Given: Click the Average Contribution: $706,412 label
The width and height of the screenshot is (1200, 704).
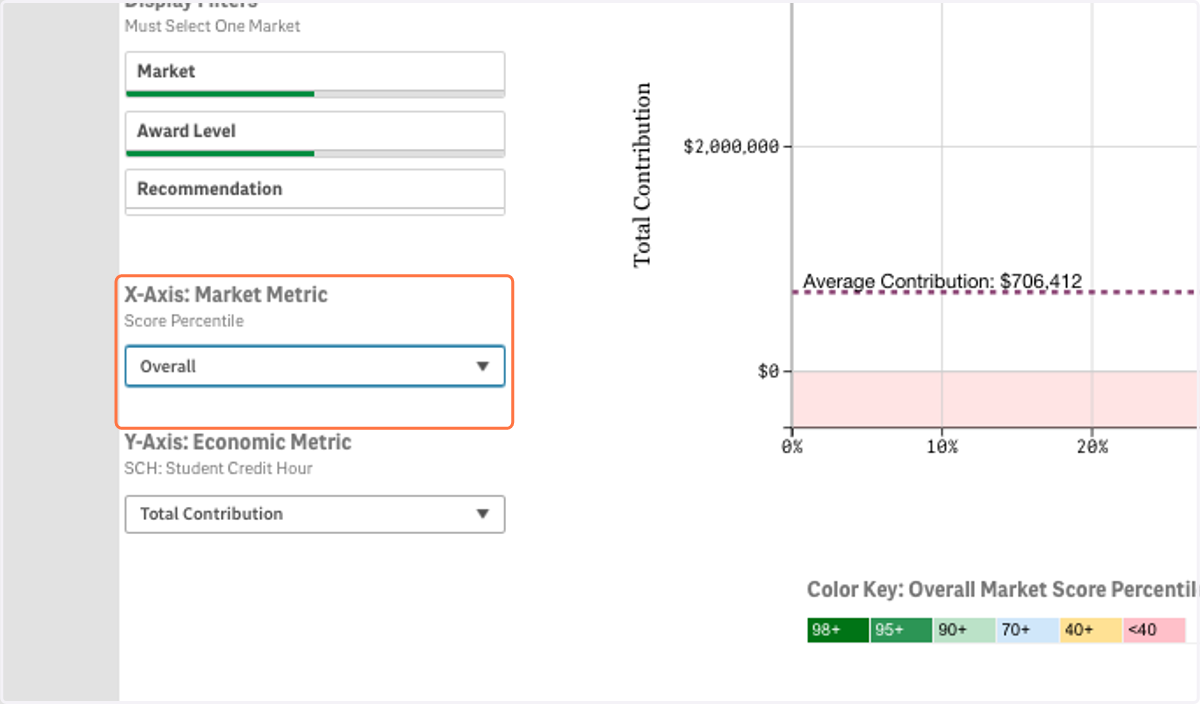Looking at the screenshot, I should (942, 282).
